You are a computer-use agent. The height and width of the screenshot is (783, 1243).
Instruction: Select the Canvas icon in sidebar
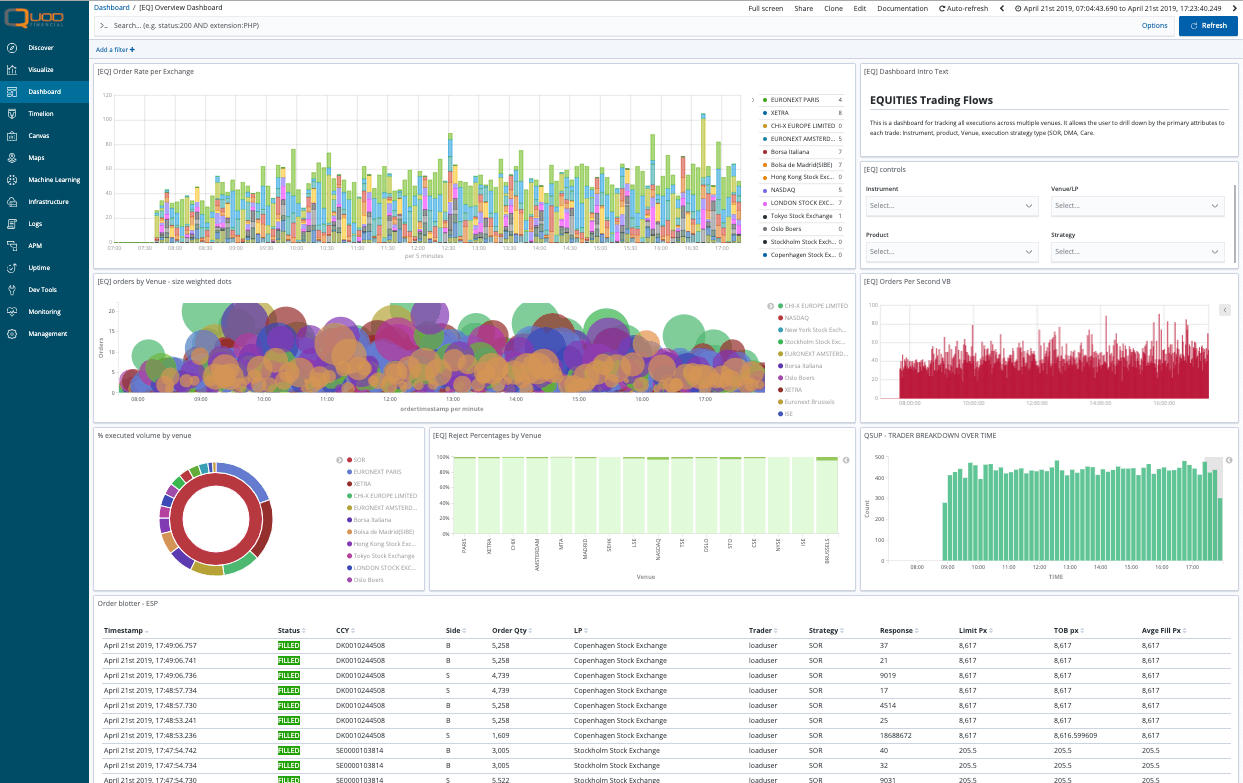tap(11, 136)
